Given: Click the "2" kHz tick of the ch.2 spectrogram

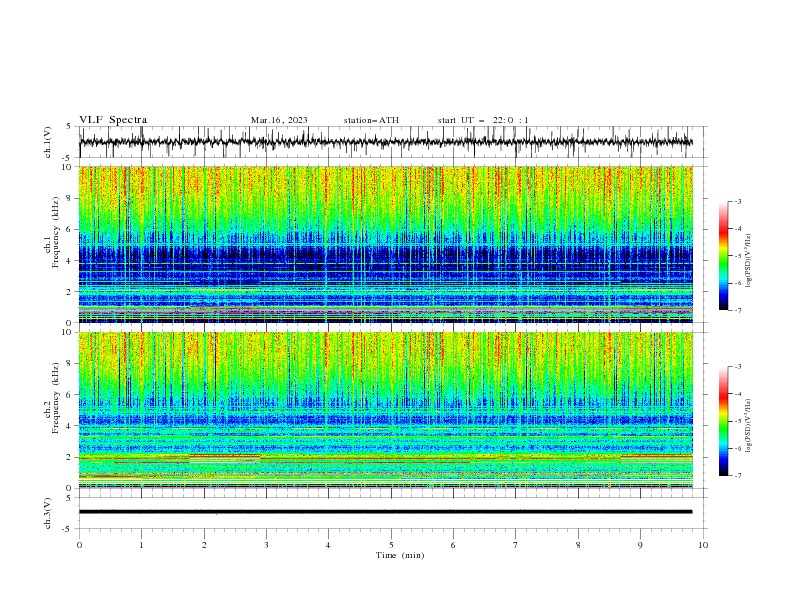Looking at the screenshot, I should pyautogui.click(x=69, y=457).
